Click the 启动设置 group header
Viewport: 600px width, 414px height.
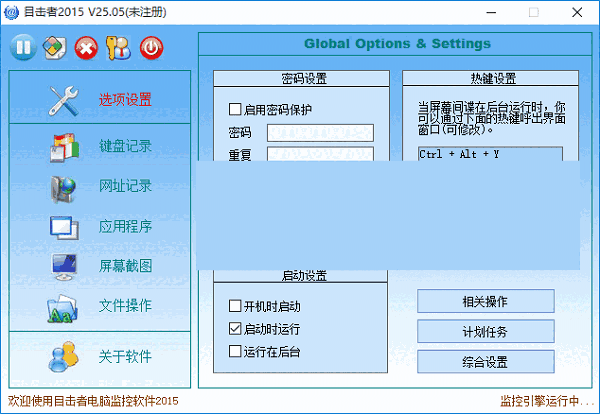pos(301,276)
